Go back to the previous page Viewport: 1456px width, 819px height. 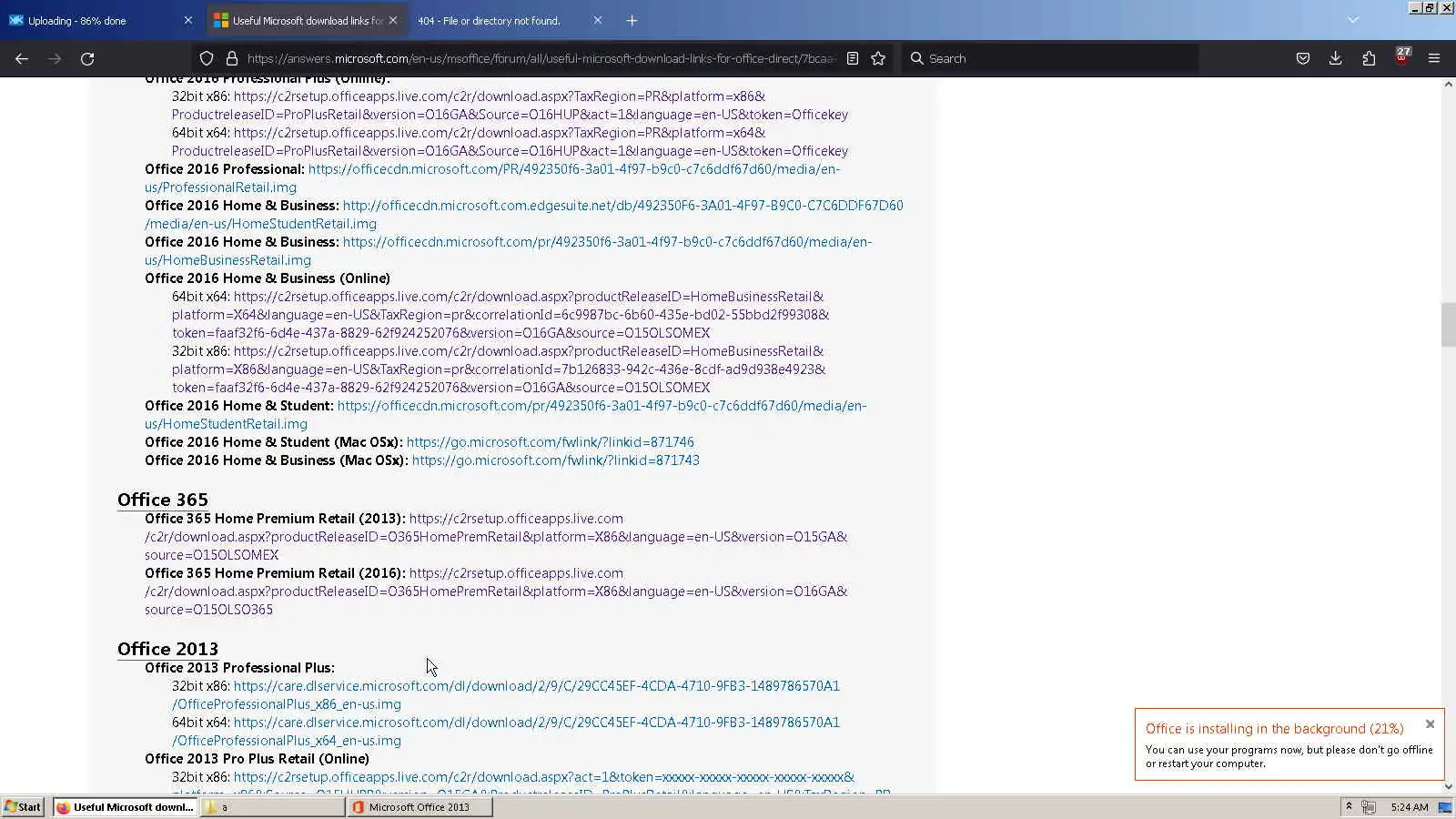[x=22, y=58]
